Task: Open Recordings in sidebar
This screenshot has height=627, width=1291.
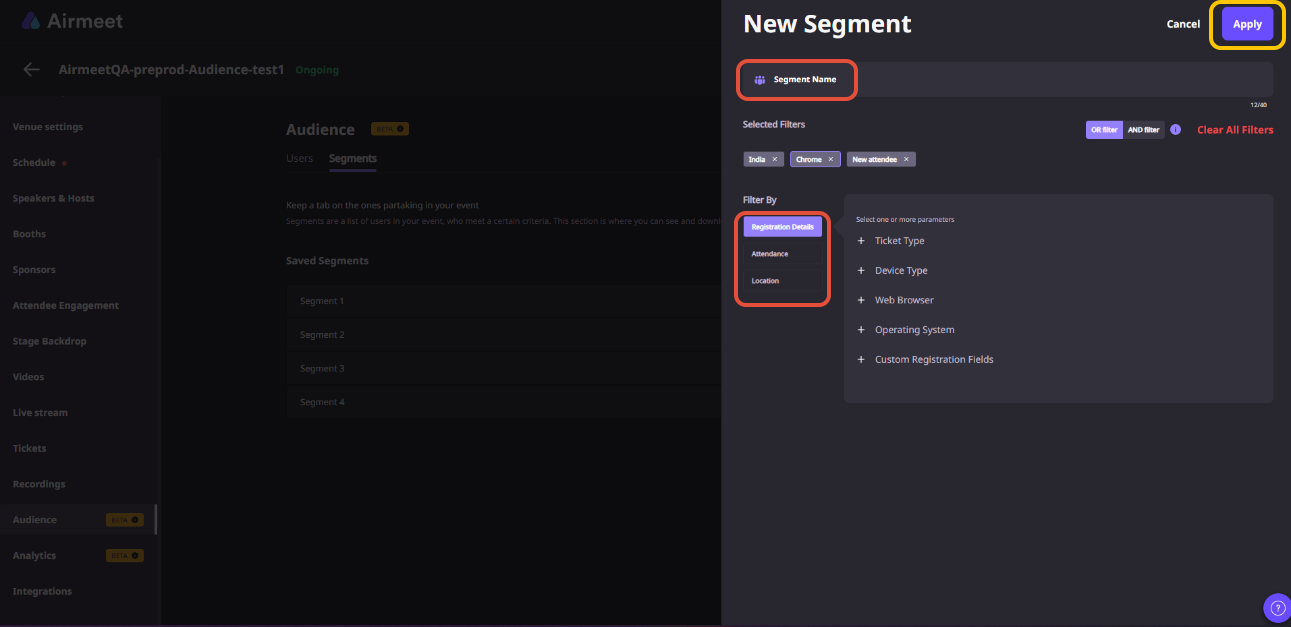Action: 39,484
